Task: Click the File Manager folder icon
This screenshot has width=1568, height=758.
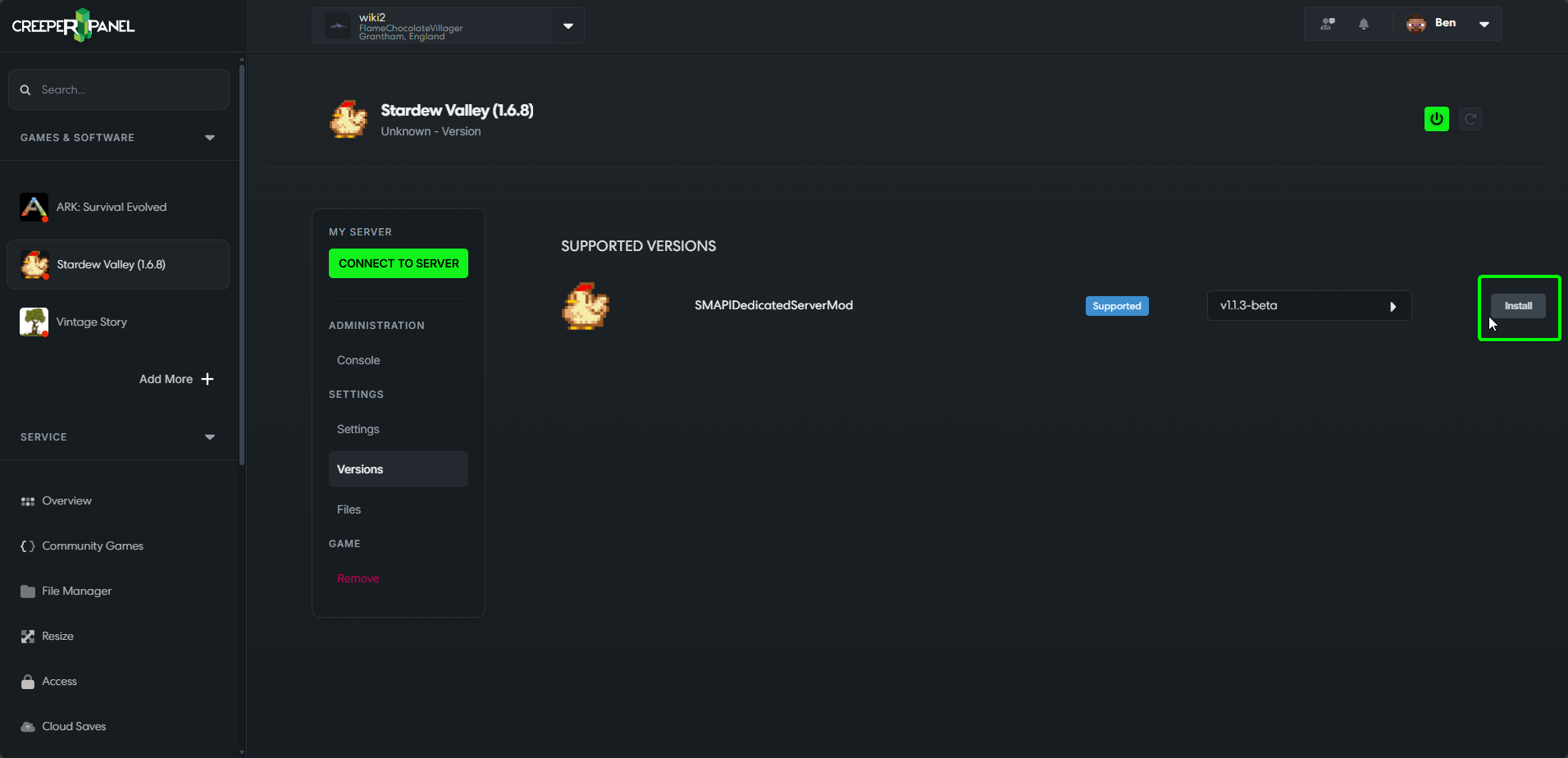Action: pyautogui.click(x=28, y=591)
